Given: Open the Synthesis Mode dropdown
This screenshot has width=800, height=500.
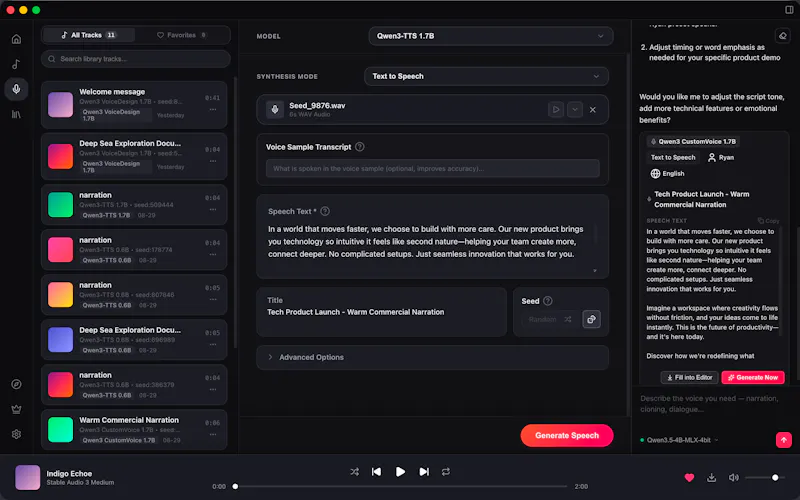Looking at the screenshot, I should (x=486, y=77).
